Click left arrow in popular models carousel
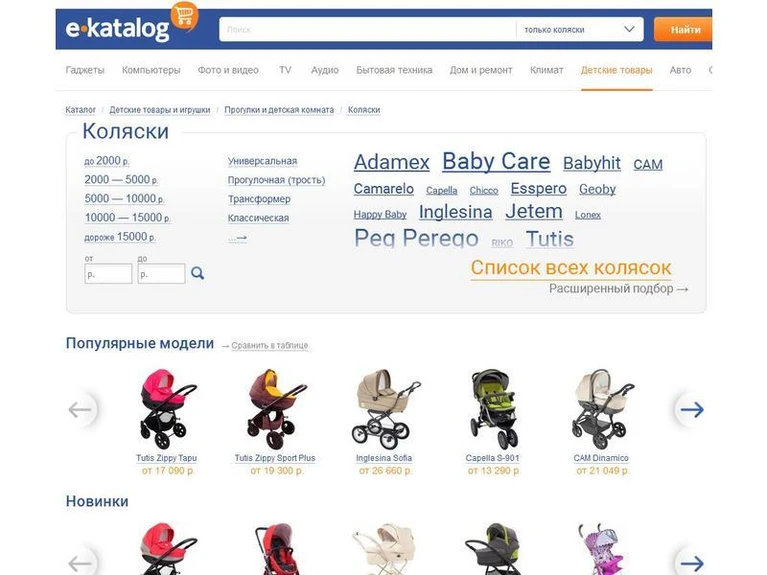The height and width of the screenshot is (575, 767). tap(80, 410)
